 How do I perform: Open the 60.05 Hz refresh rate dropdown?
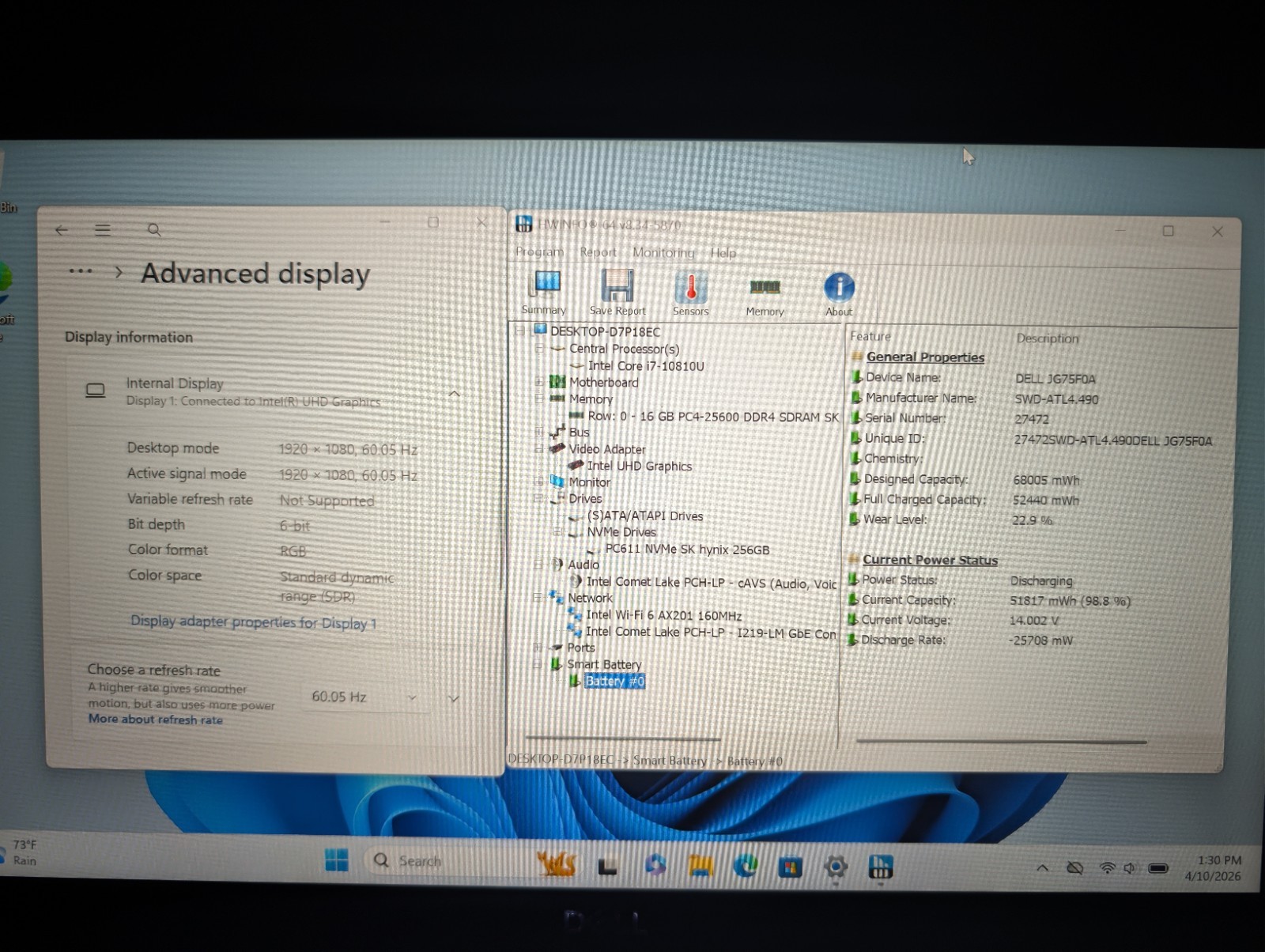pyautogui.click(x=364, y=697)
